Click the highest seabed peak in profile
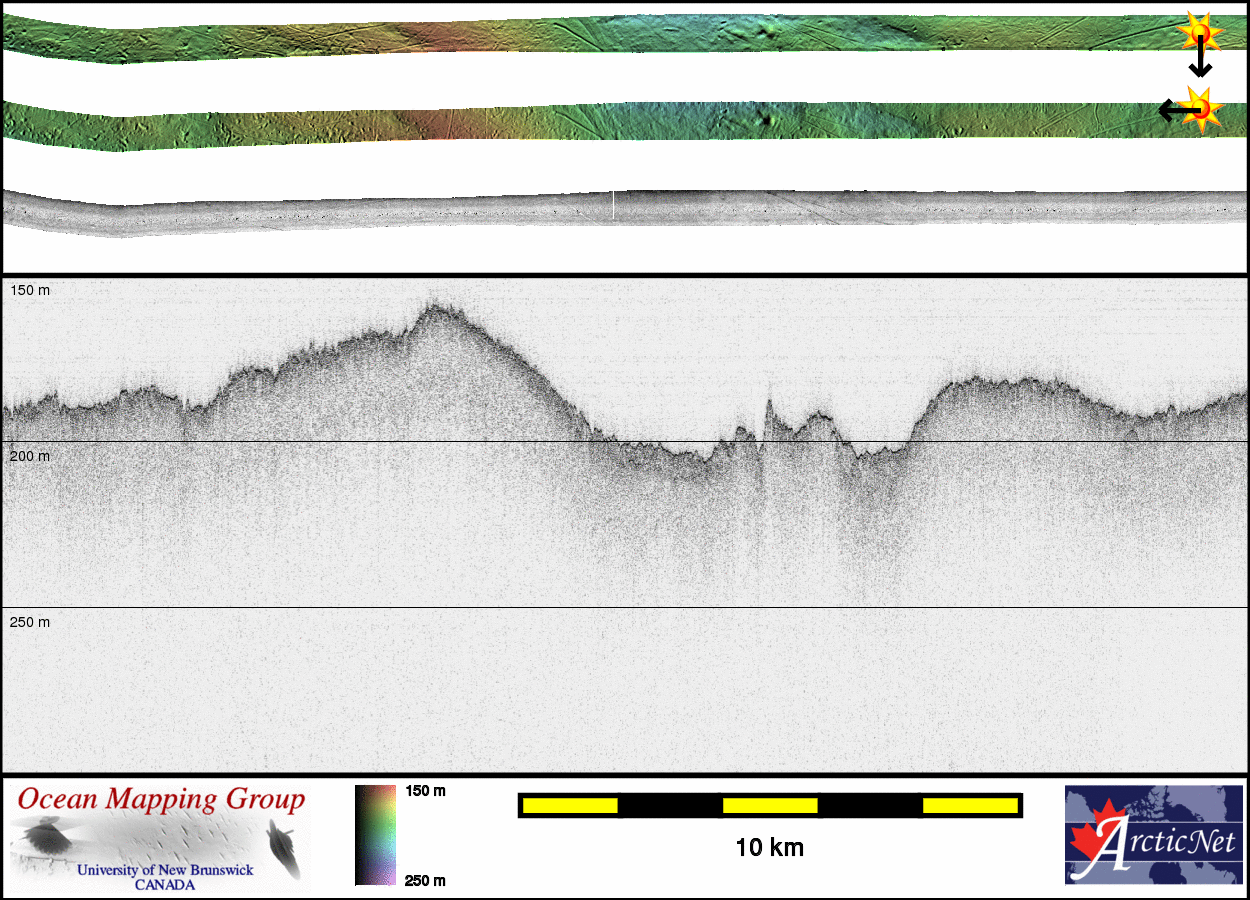The width and height of the screenshot is (1250, 900). (434, 306)
